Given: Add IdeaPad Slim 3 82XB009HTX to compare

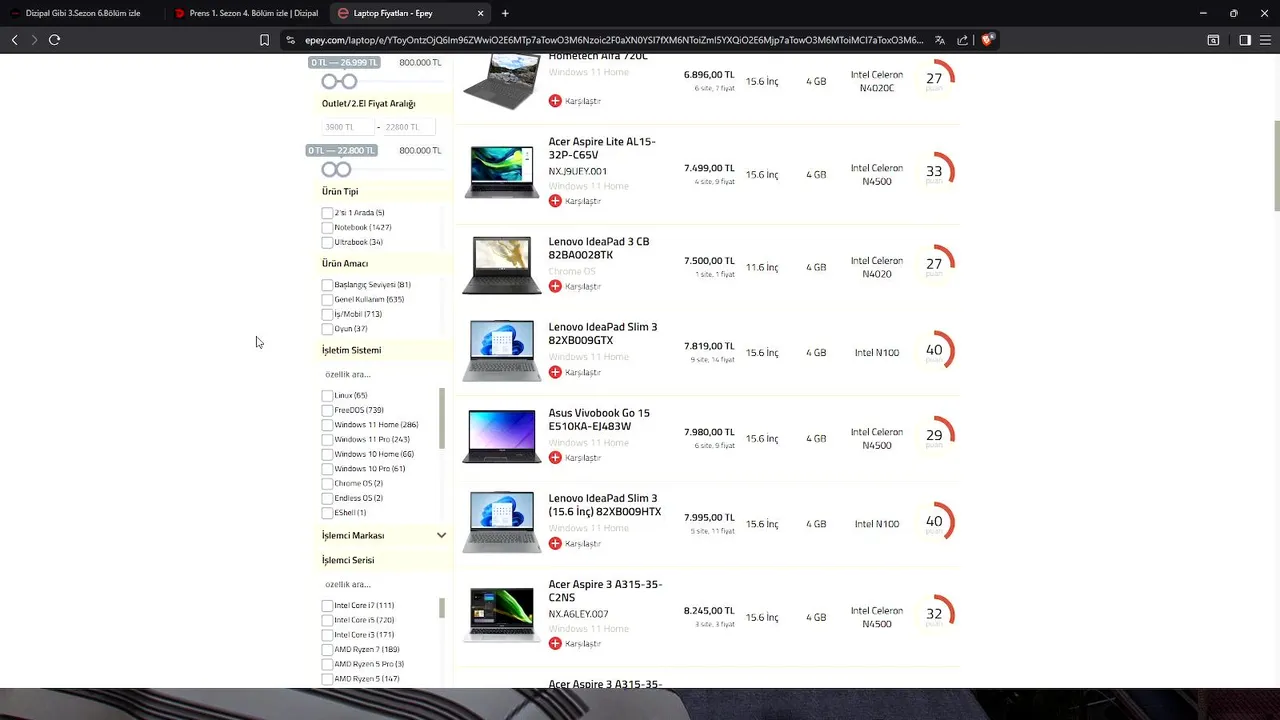Looking at the screenshot, I should point(555,544).
